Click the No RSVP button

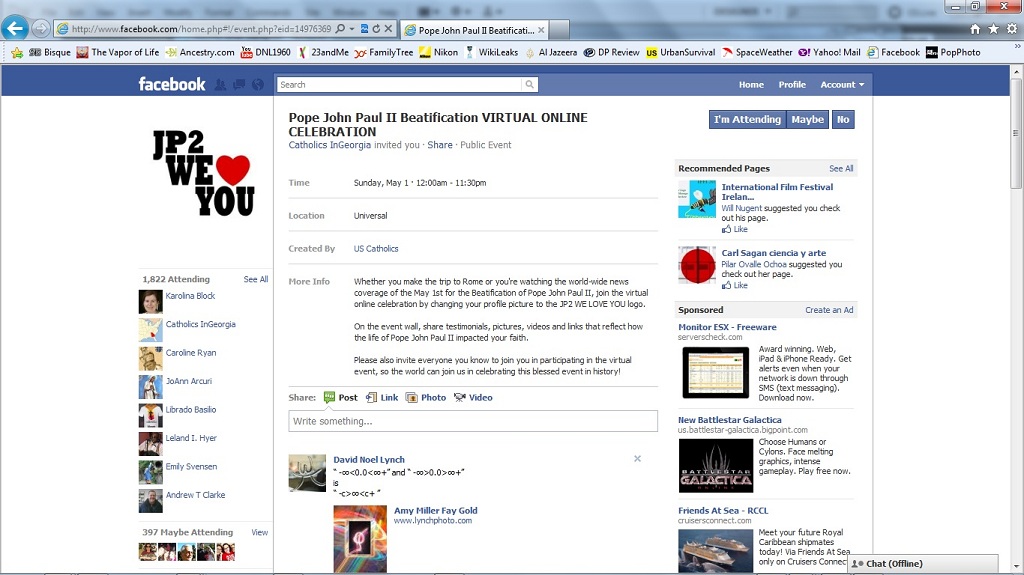[843, 120]
